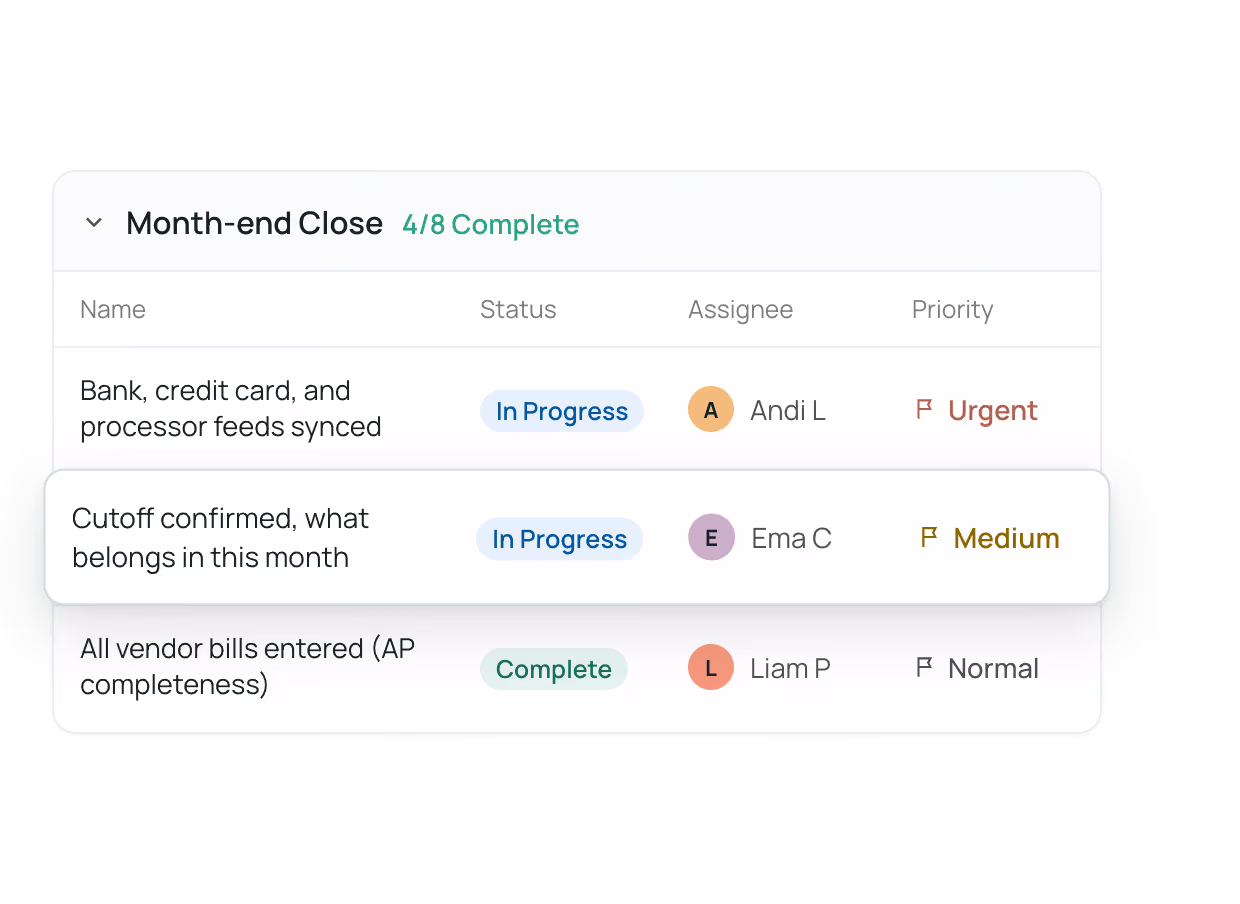Sort by the Assignee column header
The height and width of the screenshot is (904, 1240).
pyautogui.click(x=740, y=310)
